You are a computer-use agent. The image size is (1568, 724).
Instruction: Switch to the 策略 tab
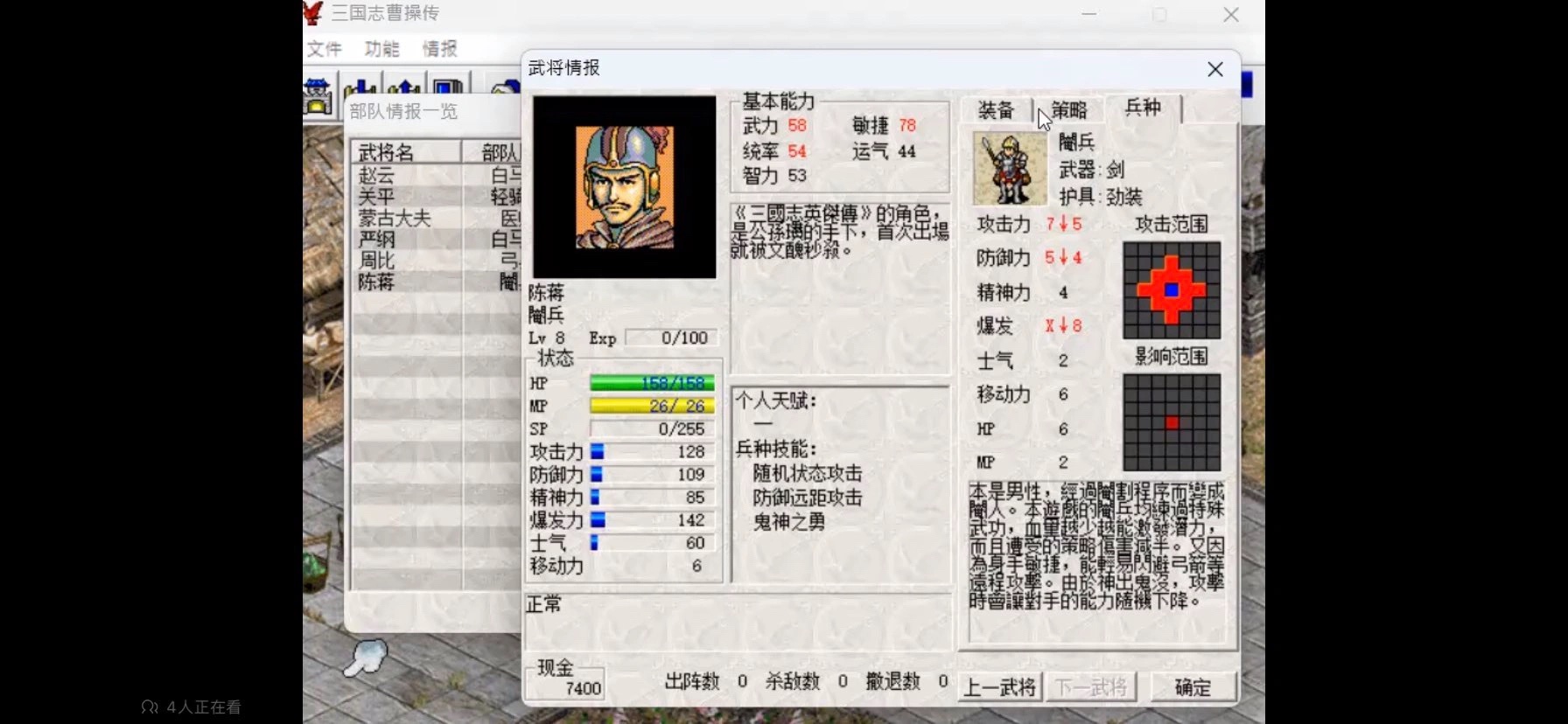[1068, 110]
